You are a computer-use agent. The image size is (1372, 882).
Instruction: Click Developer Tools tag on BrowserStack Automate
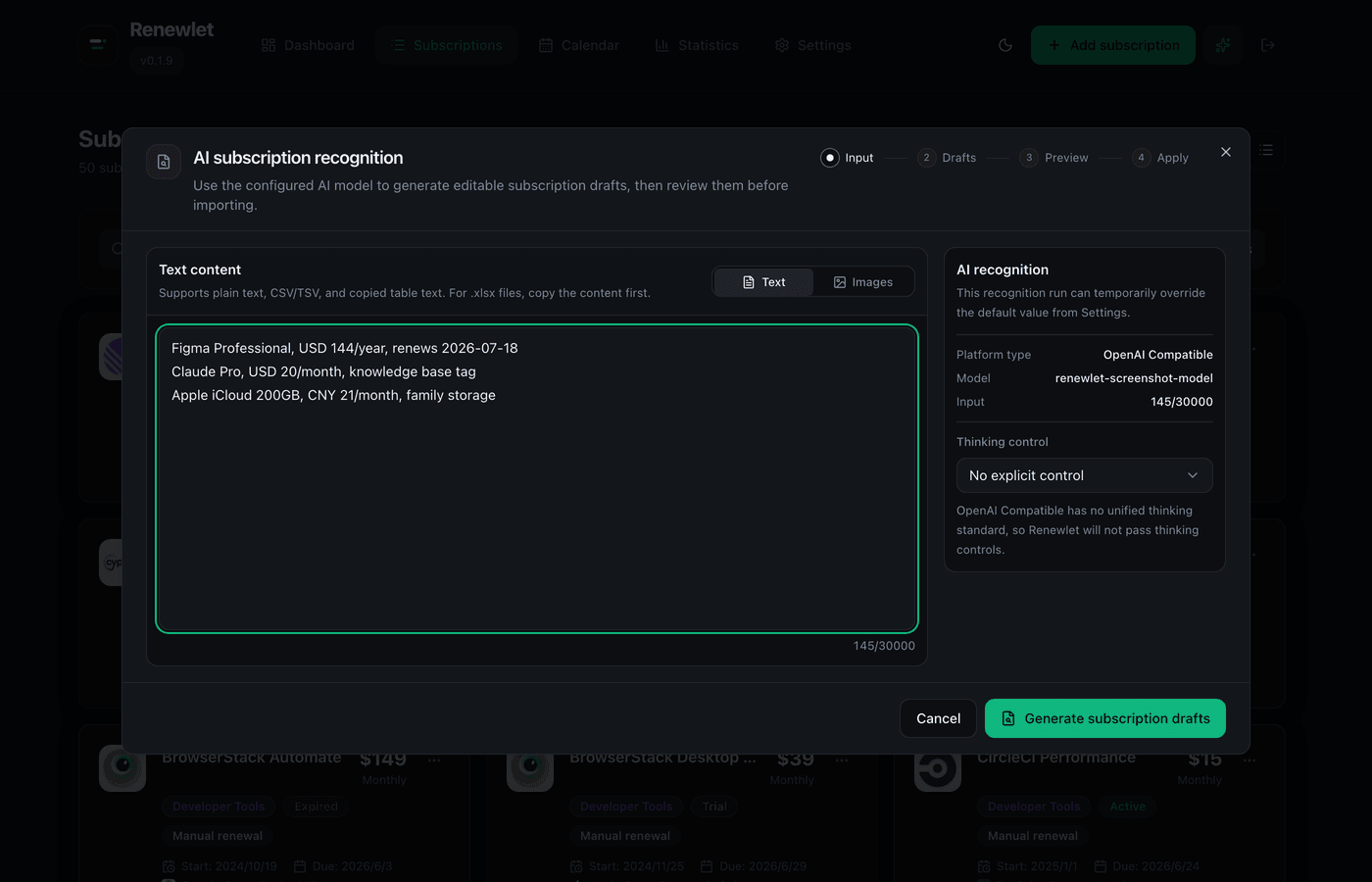click(219, 807)
